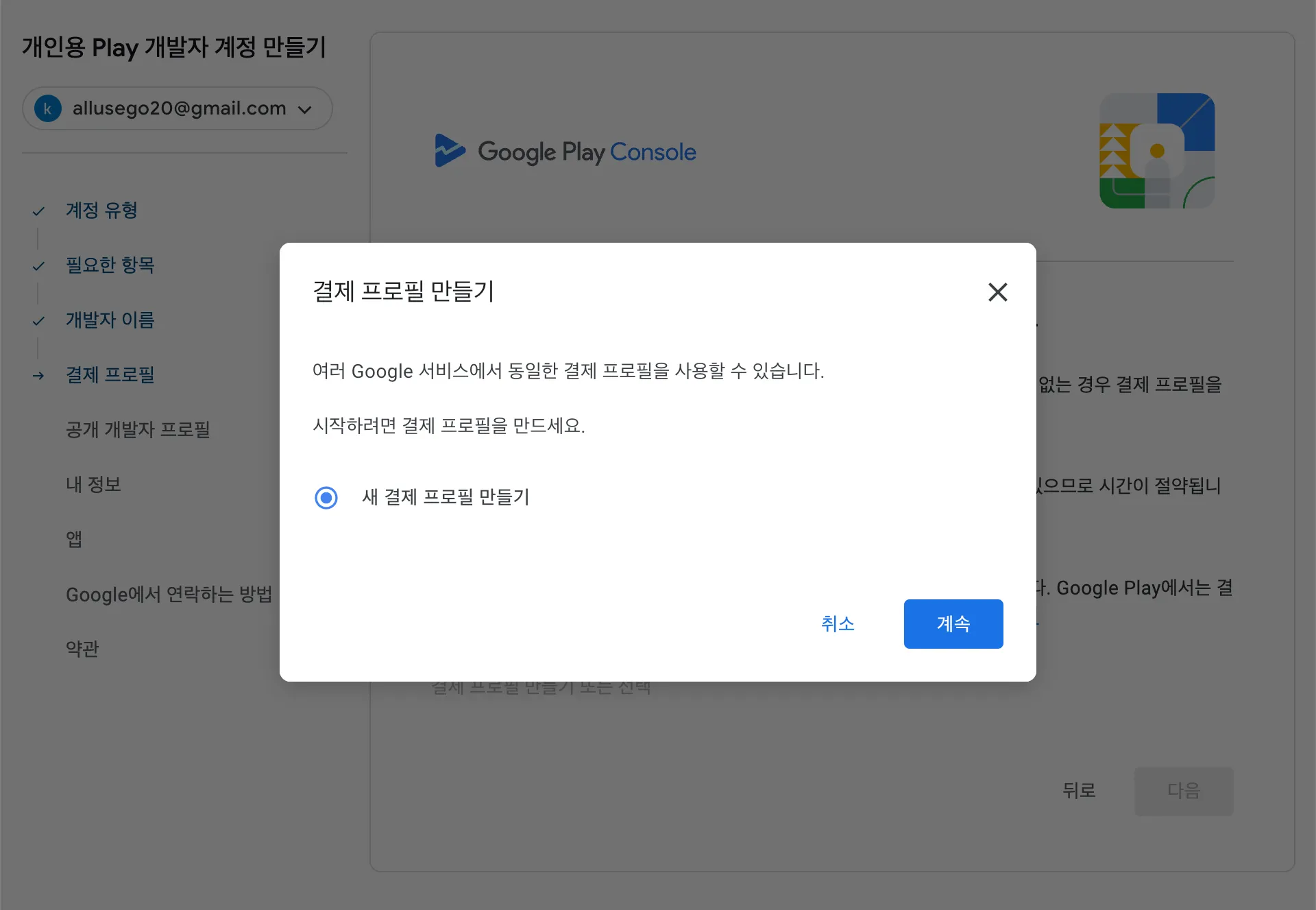The image size is (1316, 910).
Task: Select 새 결제 프로필 만들기 radio button
Action: click(326, 497)
